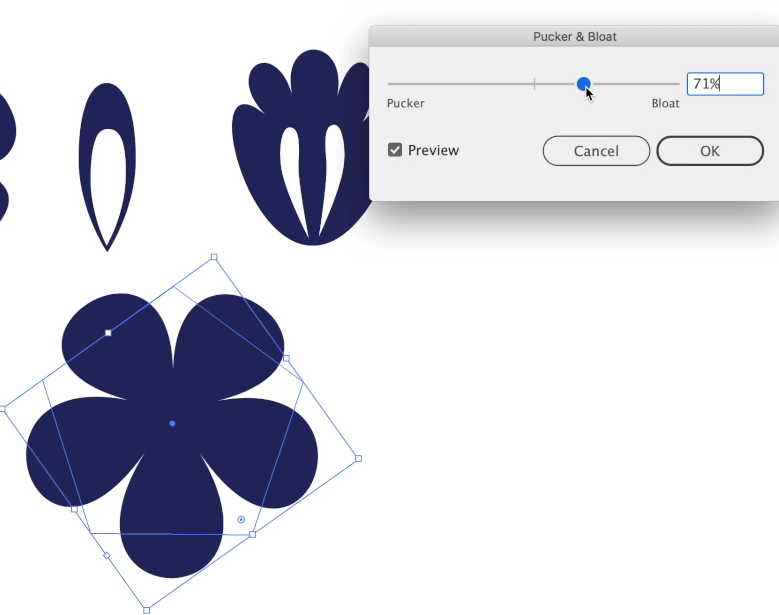Click the 71% value input field
The height and width of the screenshot is (615, 779).
[724, 84]
